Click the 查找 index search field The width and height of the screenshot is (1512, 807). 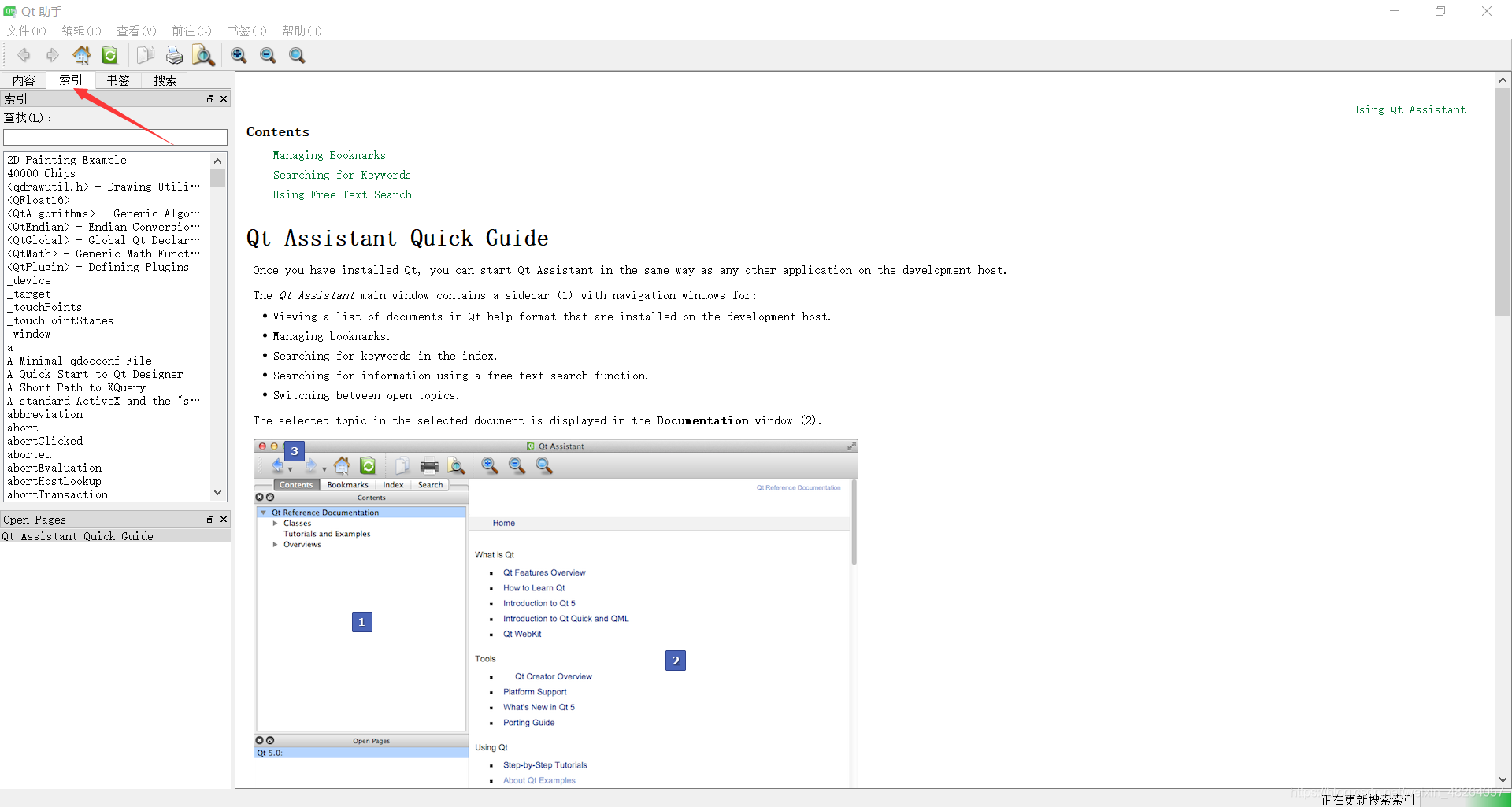pos(115,138)
